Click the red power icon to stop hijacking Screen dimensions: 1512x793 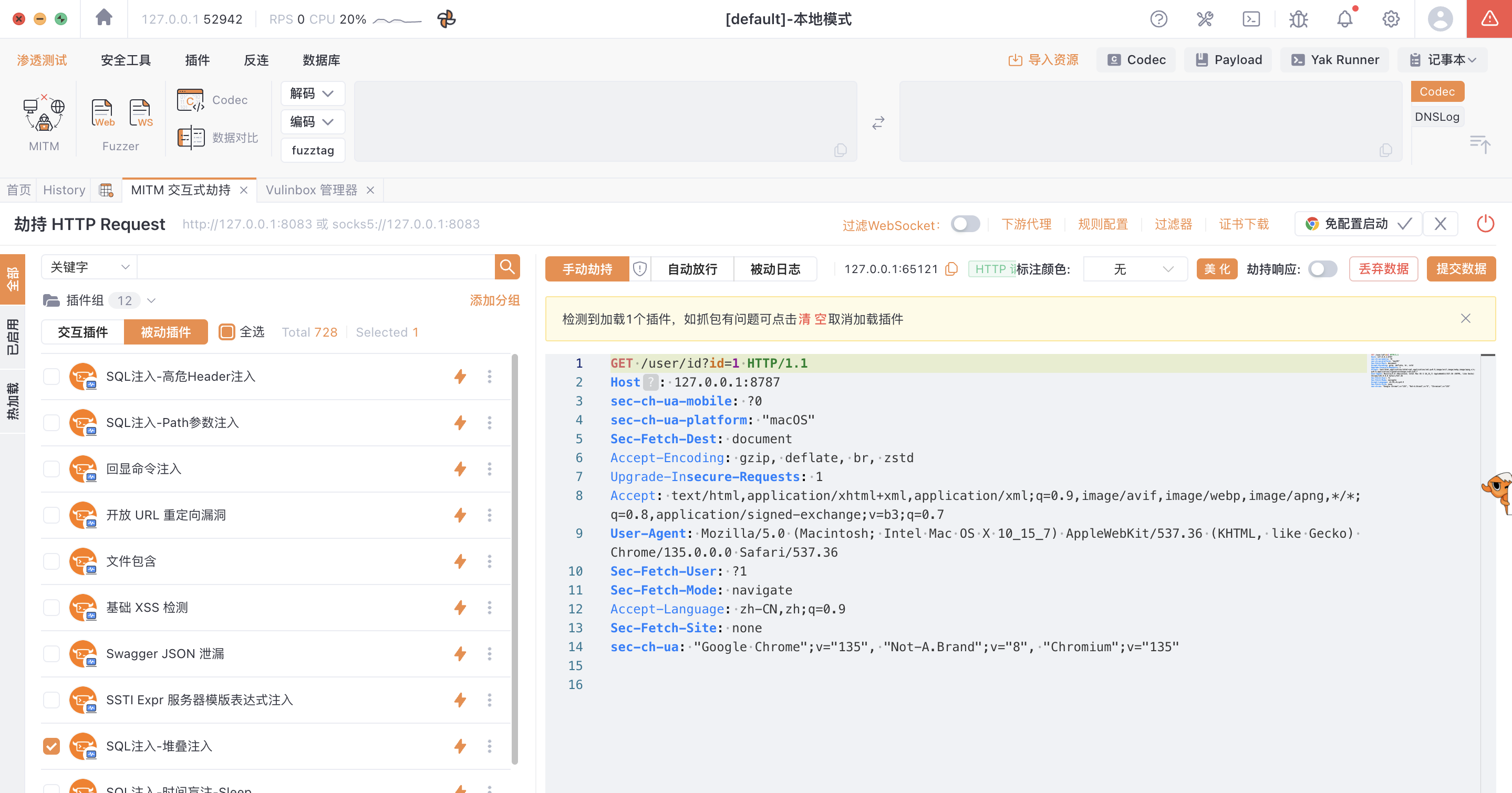(x=1485, y=224)
